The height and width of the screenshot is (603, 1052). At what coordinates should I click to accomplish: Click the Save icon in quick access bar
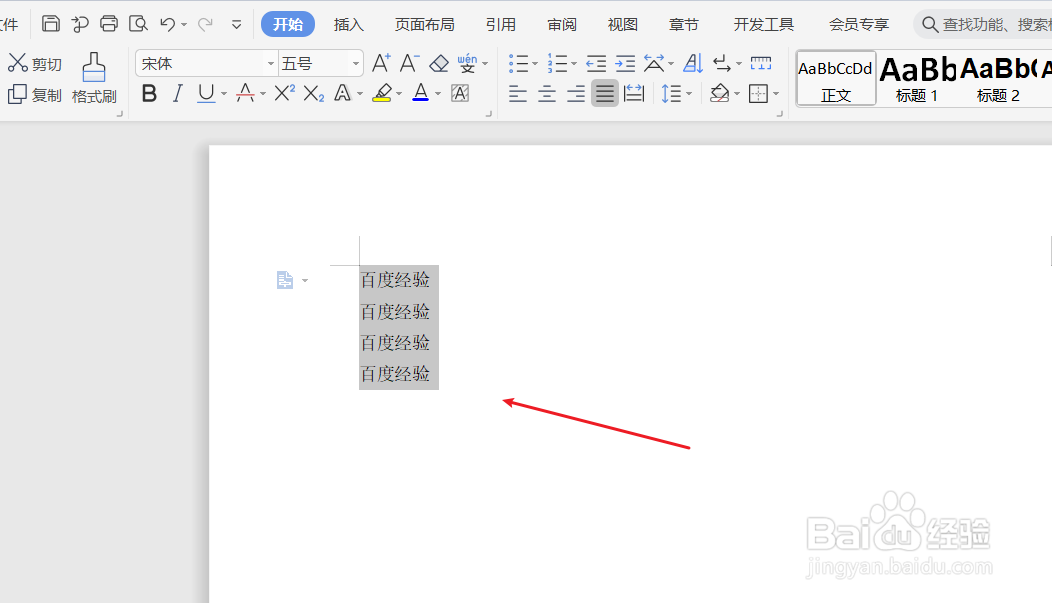(x=50, y=24)
